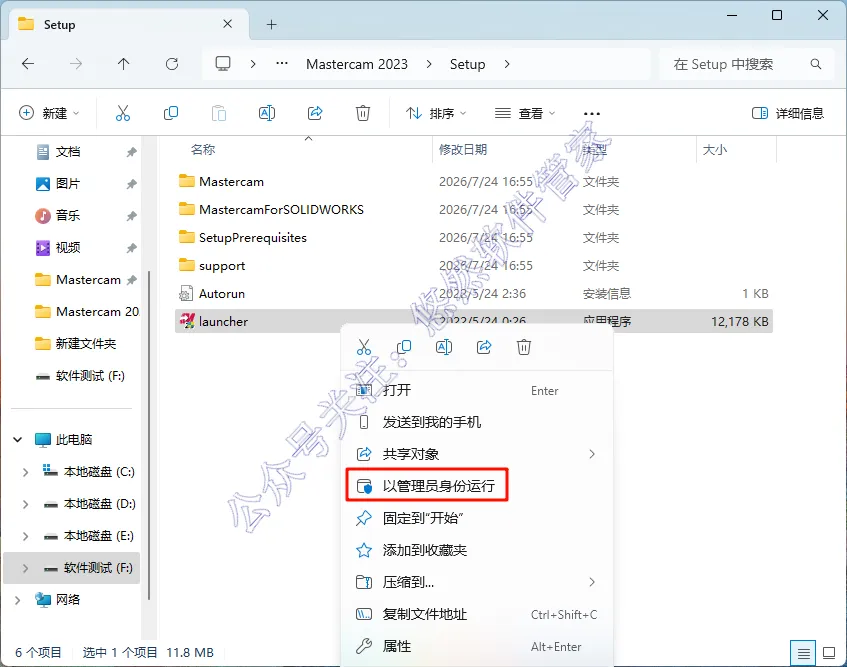
Task: Open the 共享对象 submenu
Action: click(477, 454)
